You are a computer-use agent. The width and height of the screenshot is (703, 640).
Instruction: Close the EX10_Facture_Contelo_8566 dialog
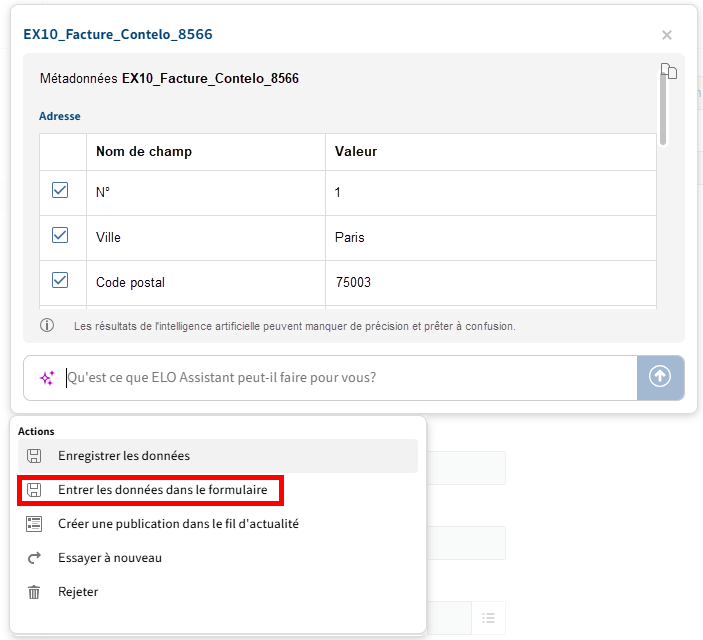point(667,35)
